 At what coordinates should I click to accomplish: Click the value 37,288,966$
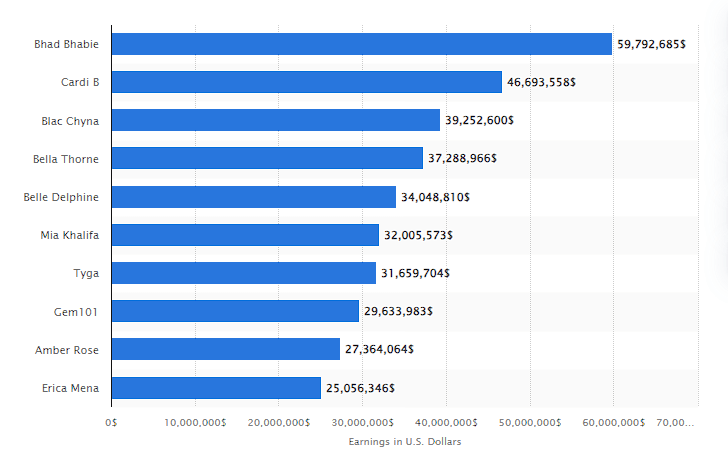(x=462, y=159)
